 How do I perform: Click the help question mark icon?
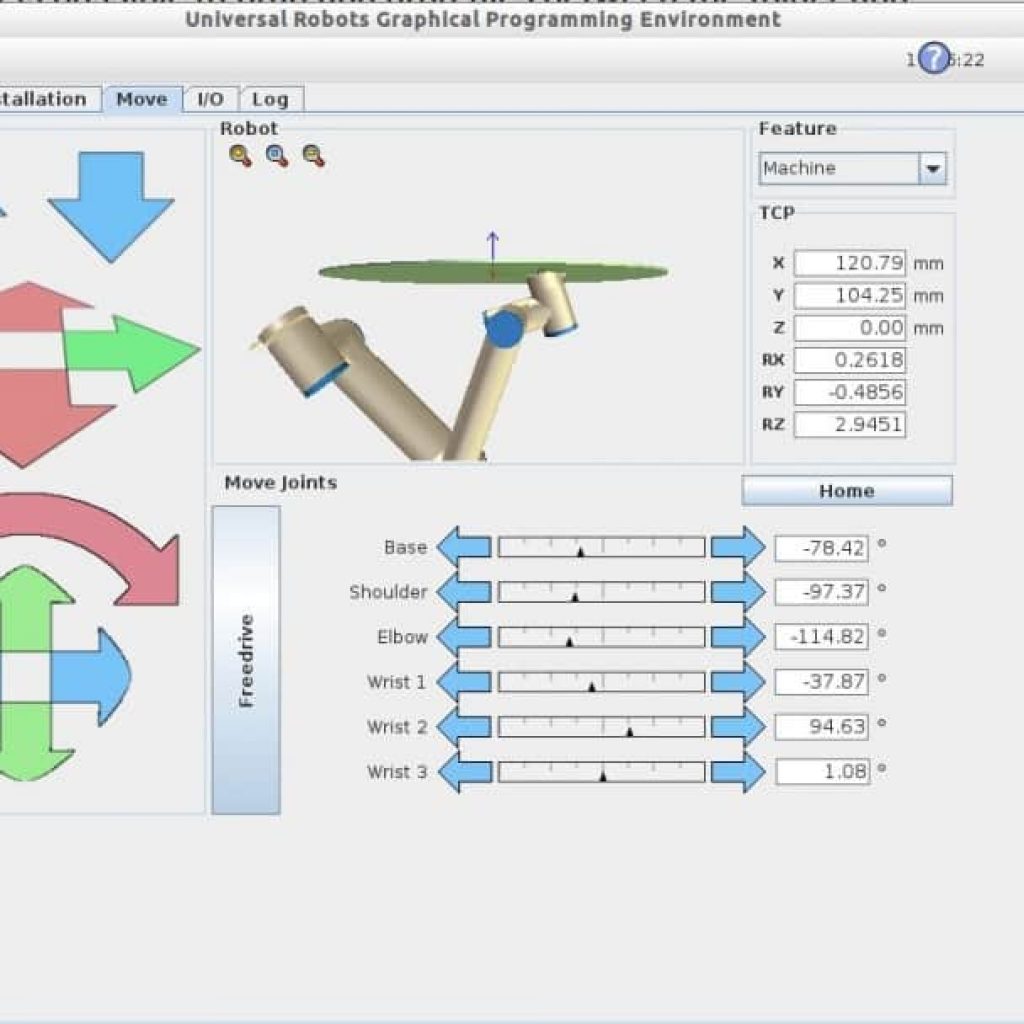click(x=933, y=59)
